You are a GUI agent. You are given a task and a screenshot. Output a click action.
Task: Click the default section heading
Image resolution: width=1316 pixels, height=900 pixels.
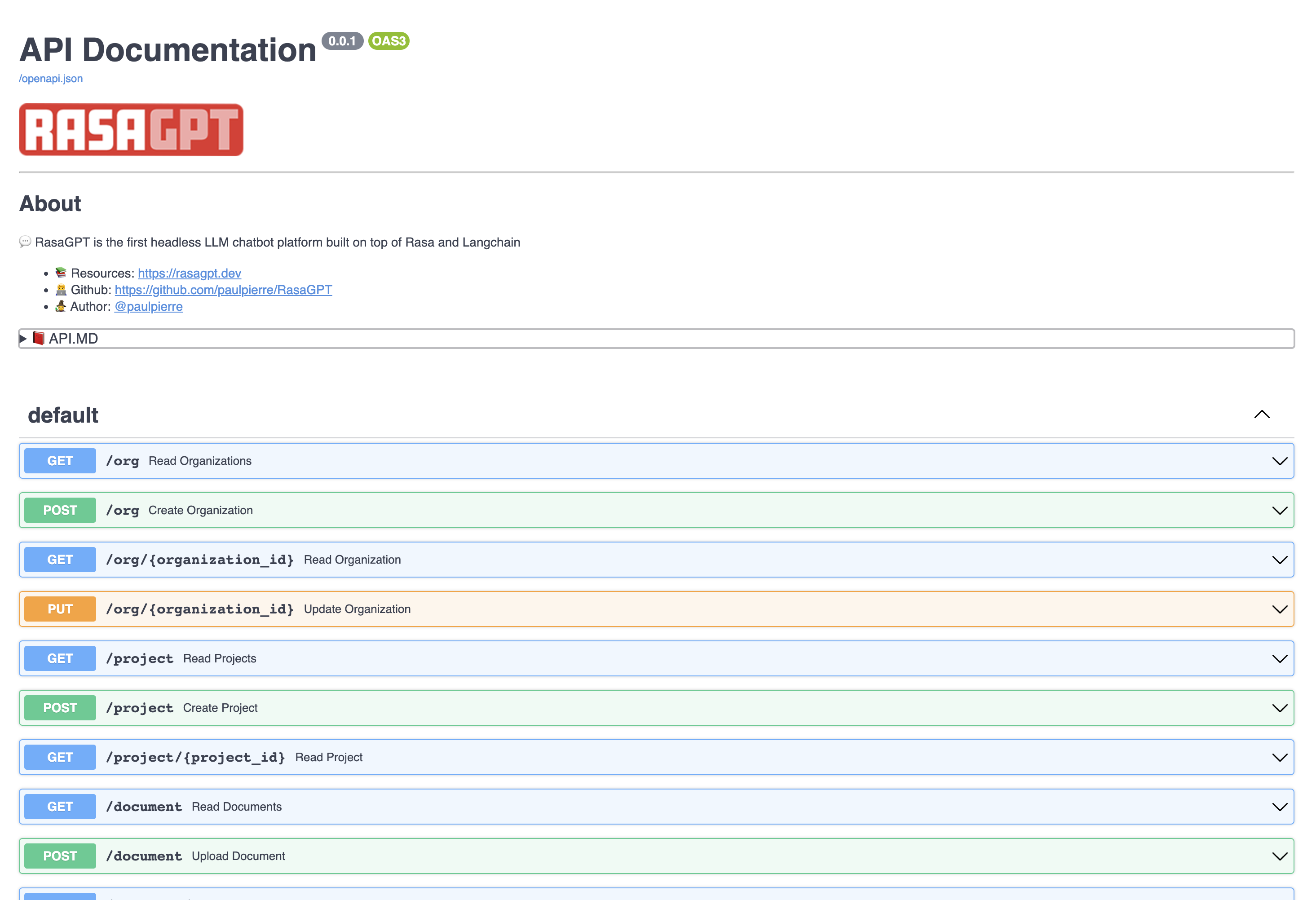pos(63,415)
